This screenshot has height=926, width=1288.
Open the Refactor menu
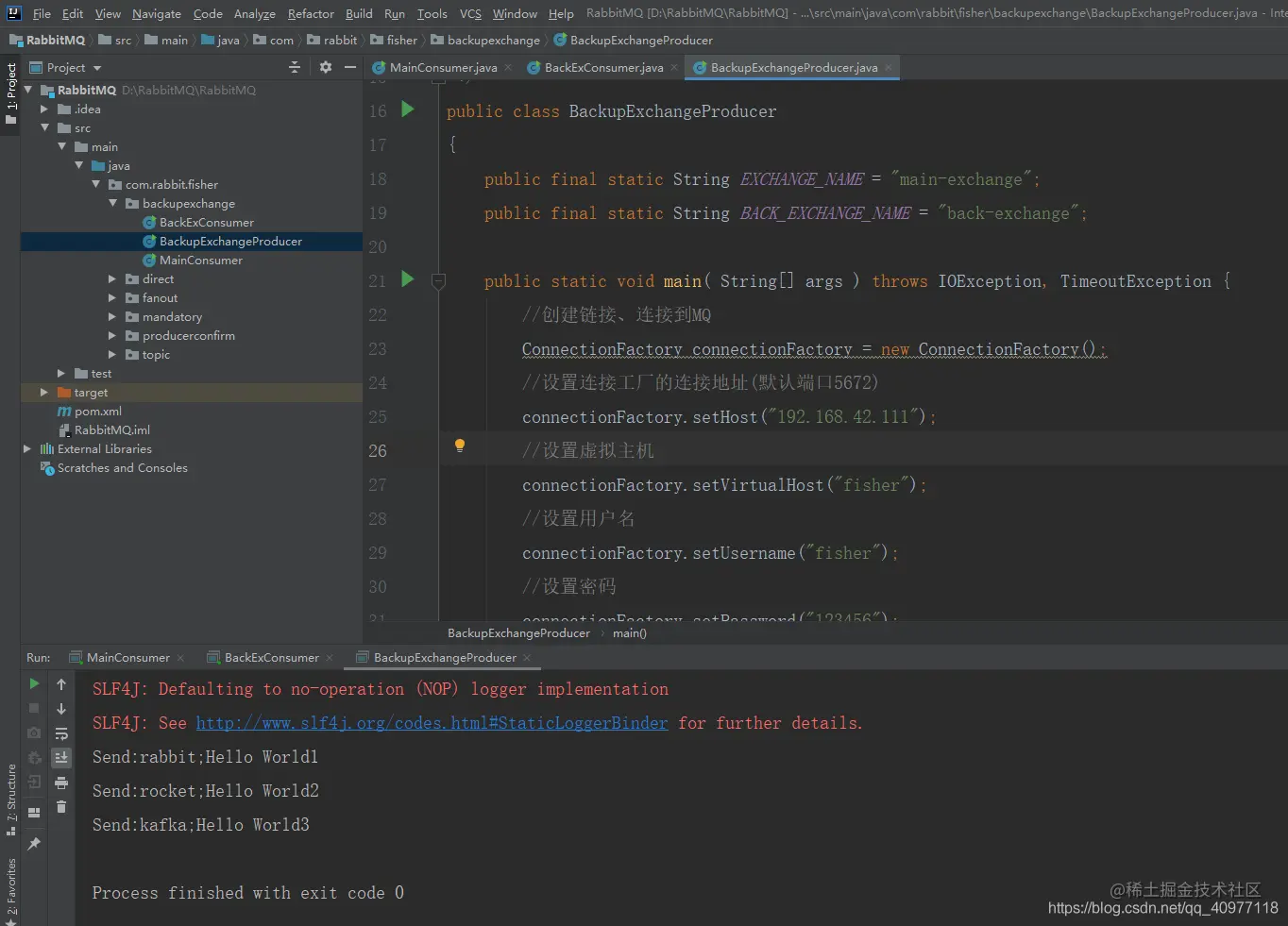311,13
